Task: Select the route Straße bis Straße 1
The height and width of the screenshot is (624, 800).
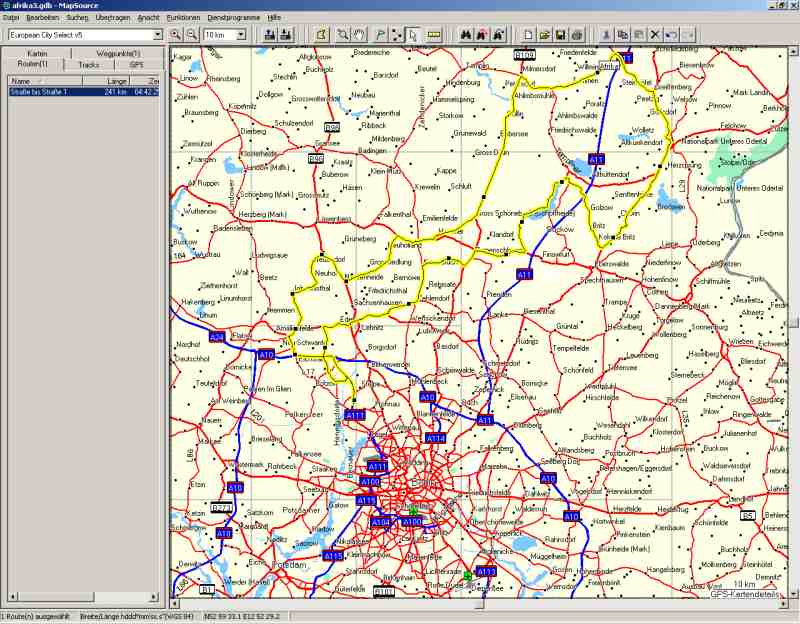Action: (x=50, y=91)
